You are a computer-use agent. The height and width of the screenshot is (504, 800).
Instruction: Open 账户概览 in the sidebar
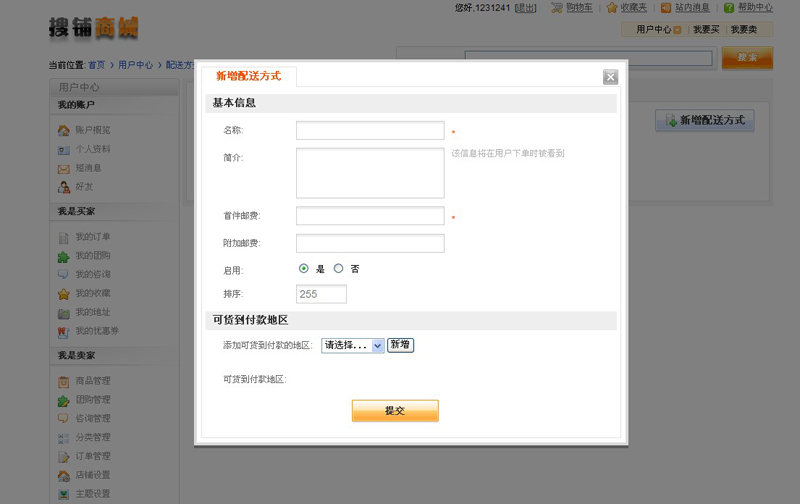pyautogui.click(x=93, y=130)
